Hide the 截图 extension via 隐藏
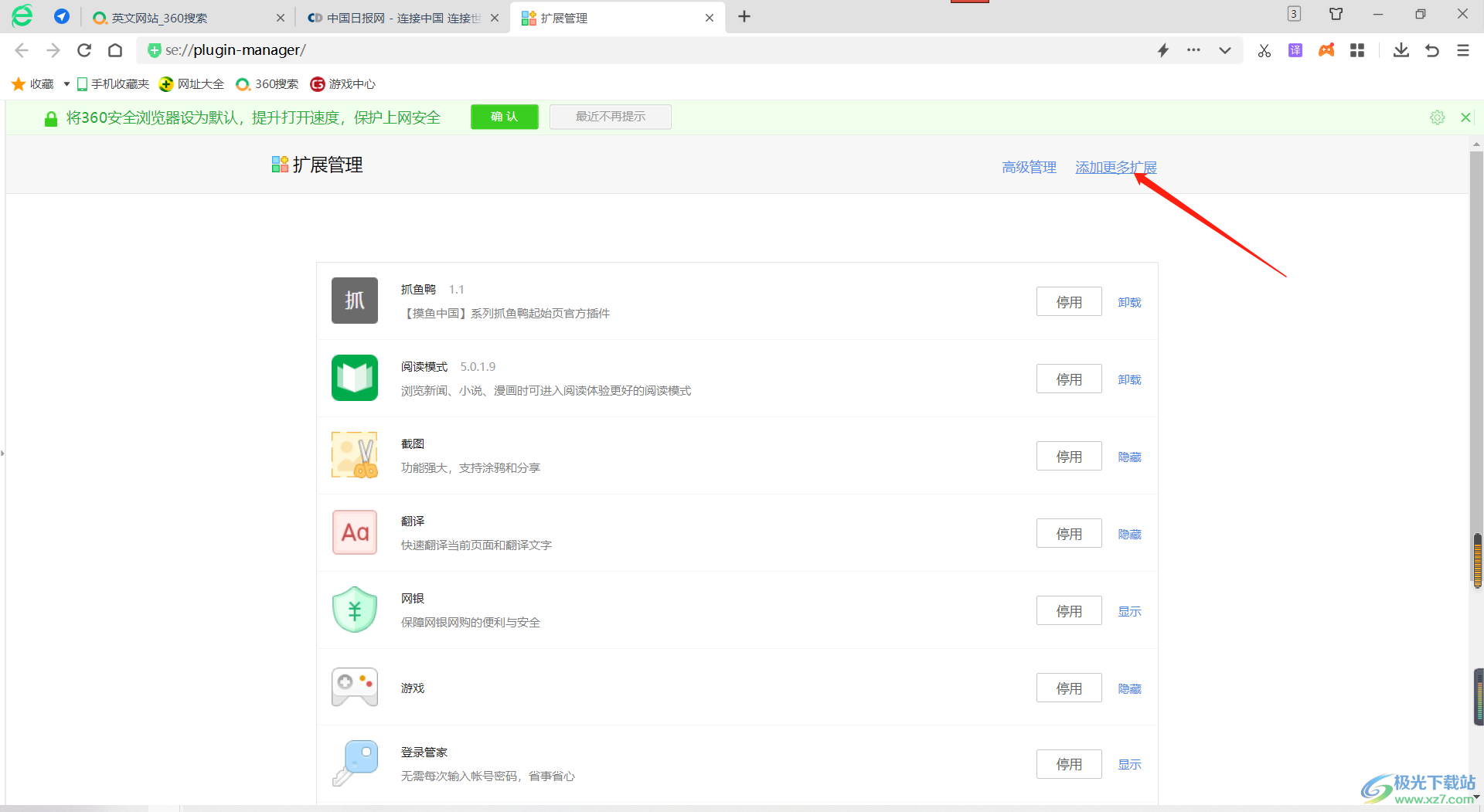This screenshot has height=812, width=1484. coord(1129,457)
